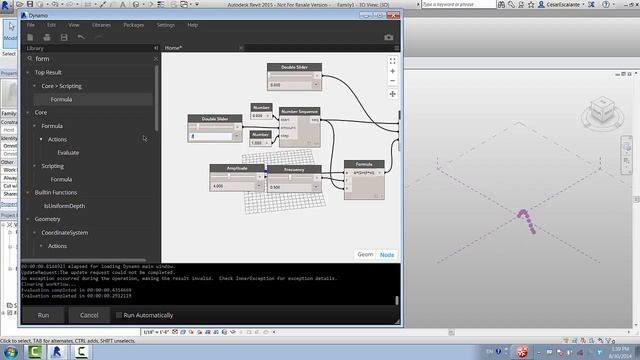Open the Libraries menu in Dynamo

(x=101, y=25)
